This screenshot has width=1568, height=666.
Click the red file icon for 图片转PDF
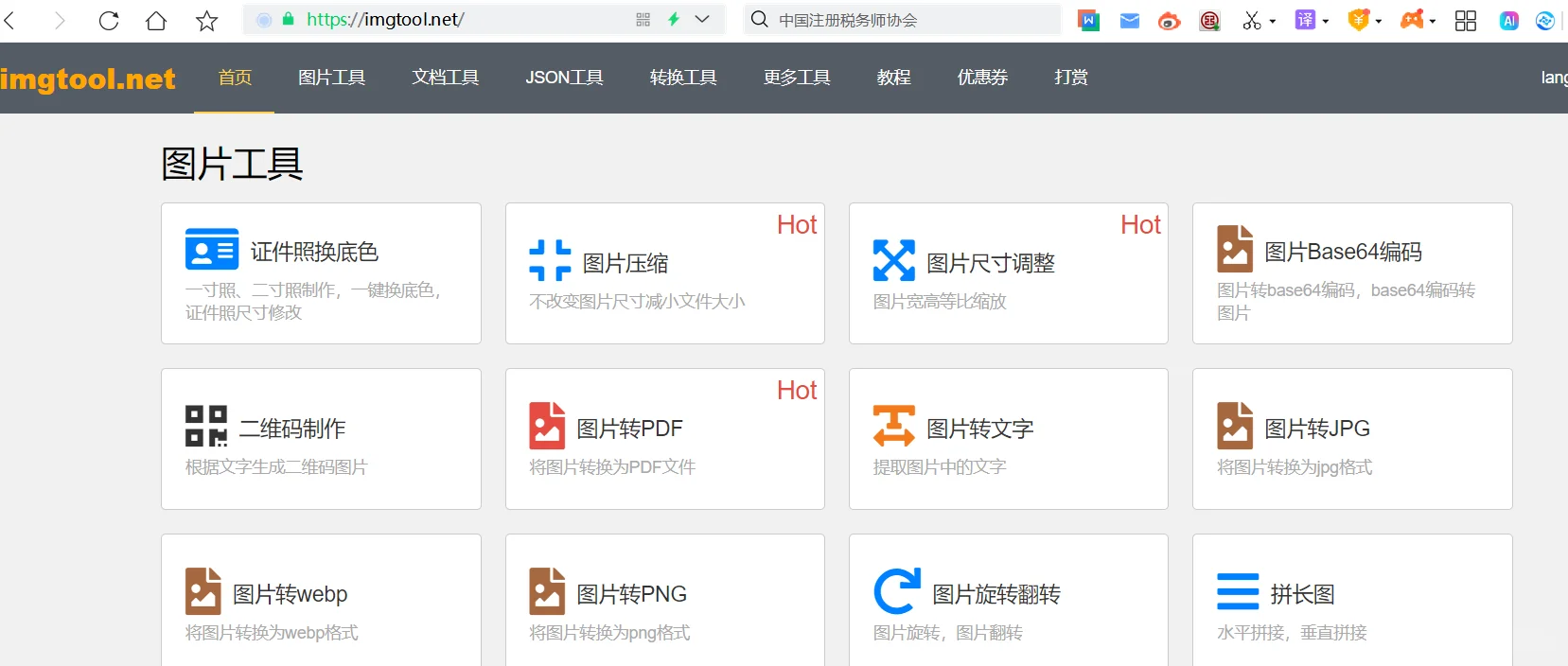coord(547,426)
